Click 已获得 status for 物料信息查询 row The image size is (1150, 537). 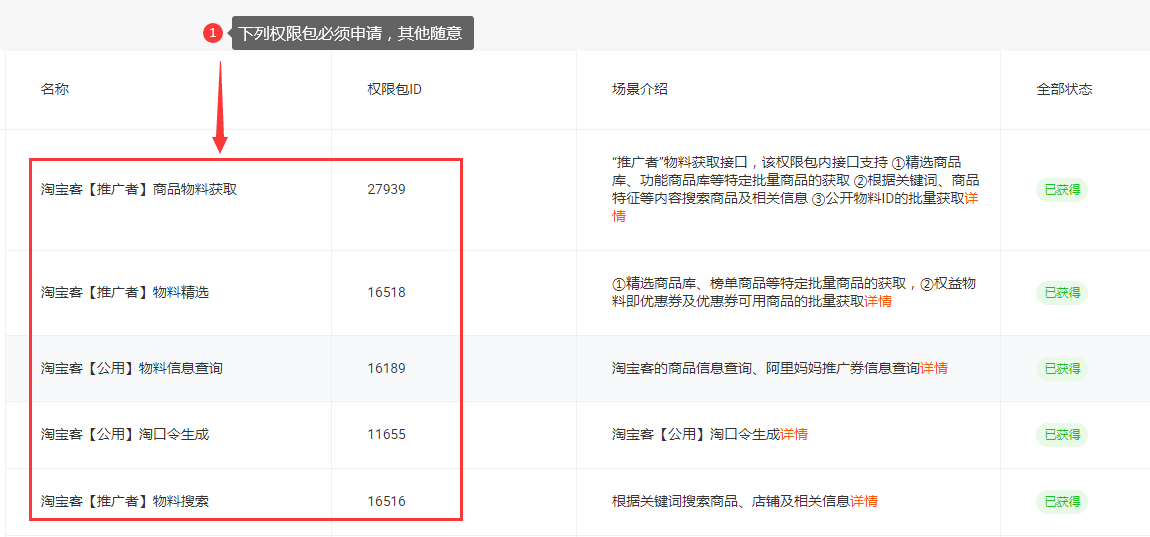[1061, 368]
